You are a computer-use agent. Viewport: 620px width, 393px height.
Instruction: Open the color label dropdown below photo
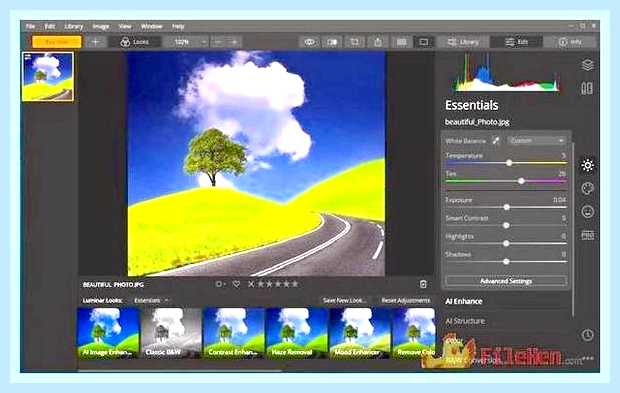(x=220, y=284)
